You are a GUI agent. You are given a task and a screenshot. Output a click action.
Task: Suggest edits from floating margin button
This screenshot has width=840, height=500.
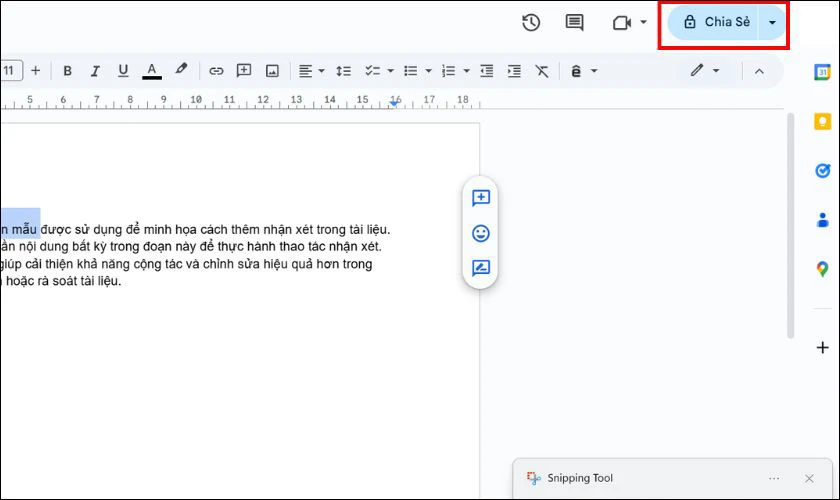click(481, 267)
